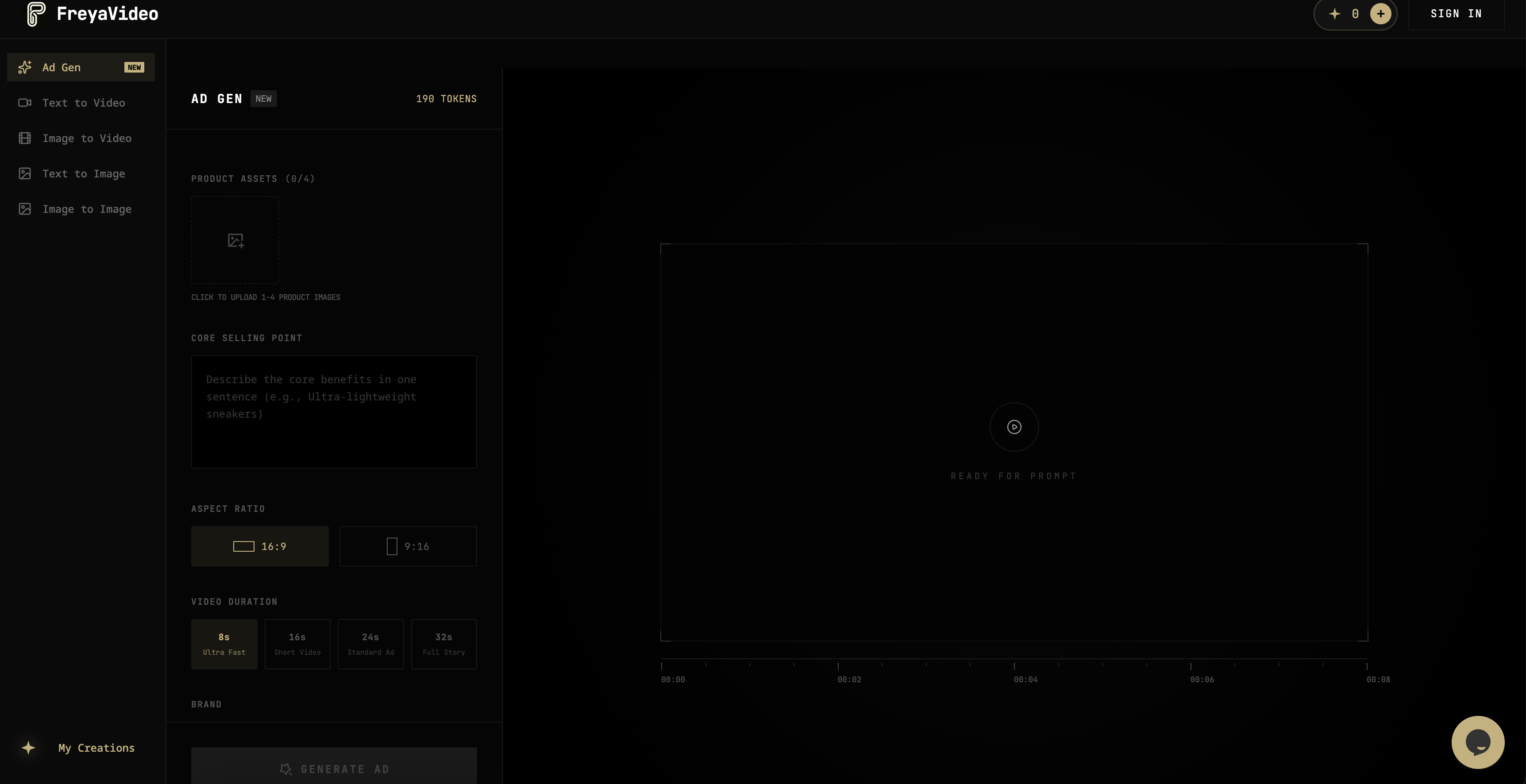1526x784 pixels.
Task: Select the 24s Standard Ad duration
Action: click(370, 644)
